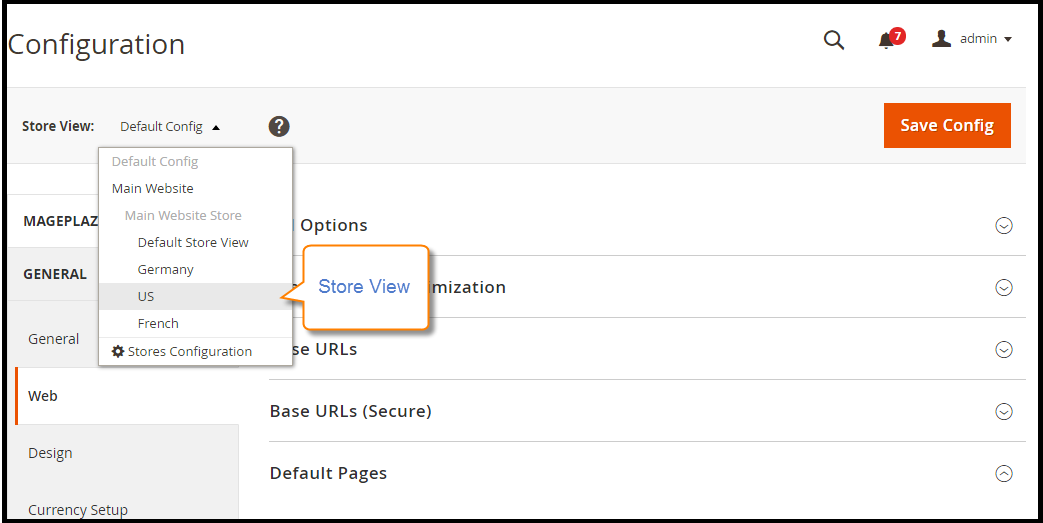Select Default Store View option
Image resolution: width=1043 pixels, height=523 pixels.
tap(196, 242)
